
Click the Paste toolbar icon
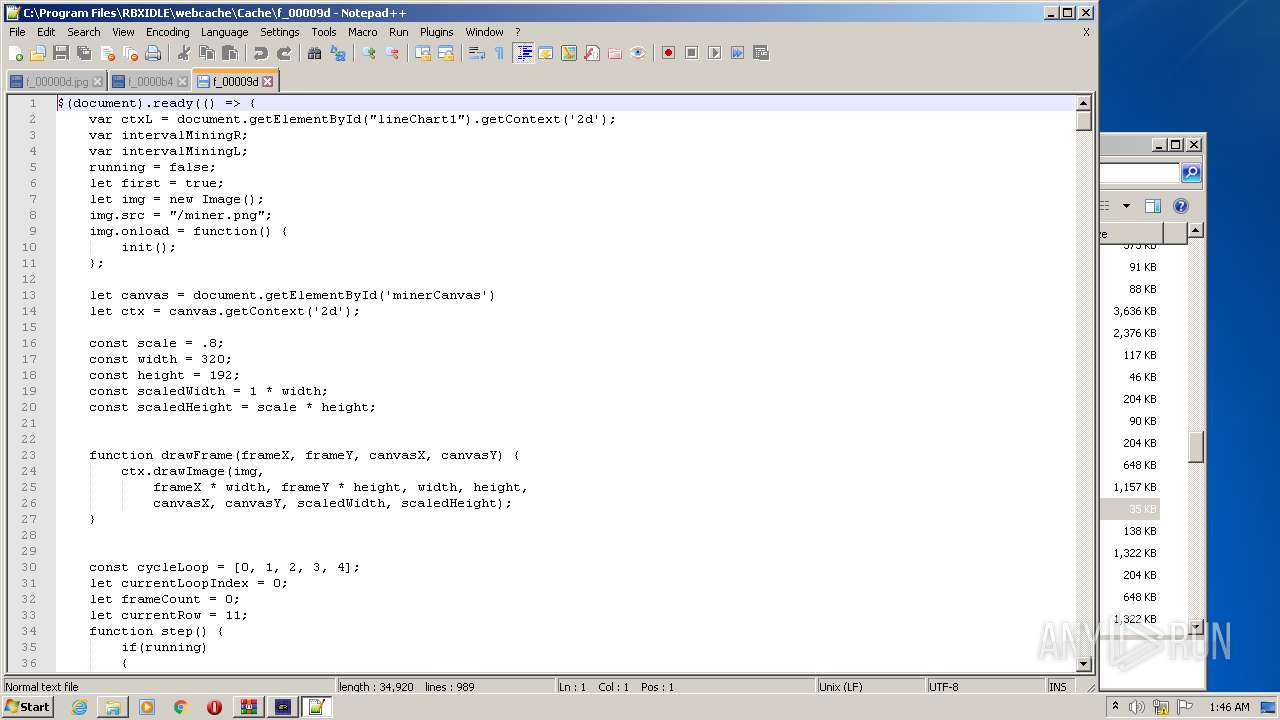(229, 53)
